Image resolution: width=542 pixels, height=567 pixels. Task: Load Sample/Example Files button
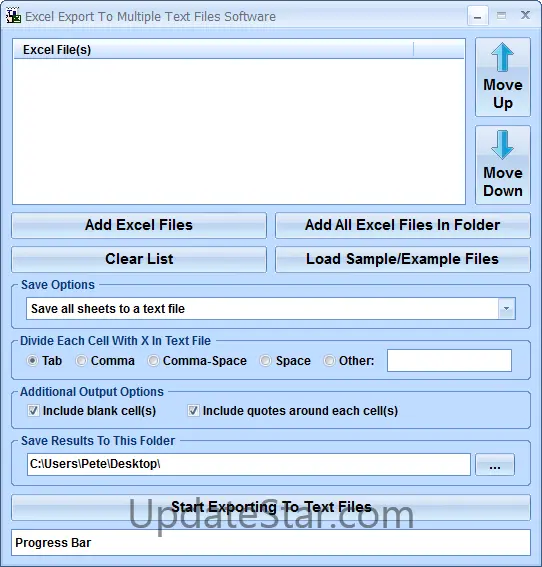point(403,259)
